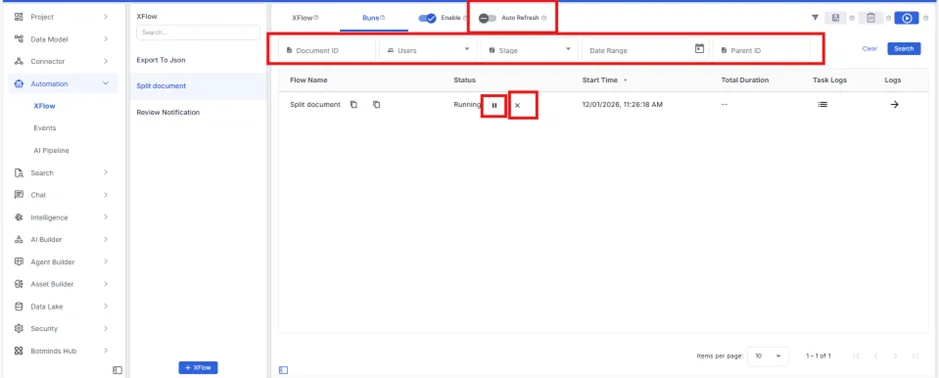Open the Items per page dropdown
Image resolution: width=939 pixels, height=378 pixels.
pyautogui.click(x=768, y=356)
